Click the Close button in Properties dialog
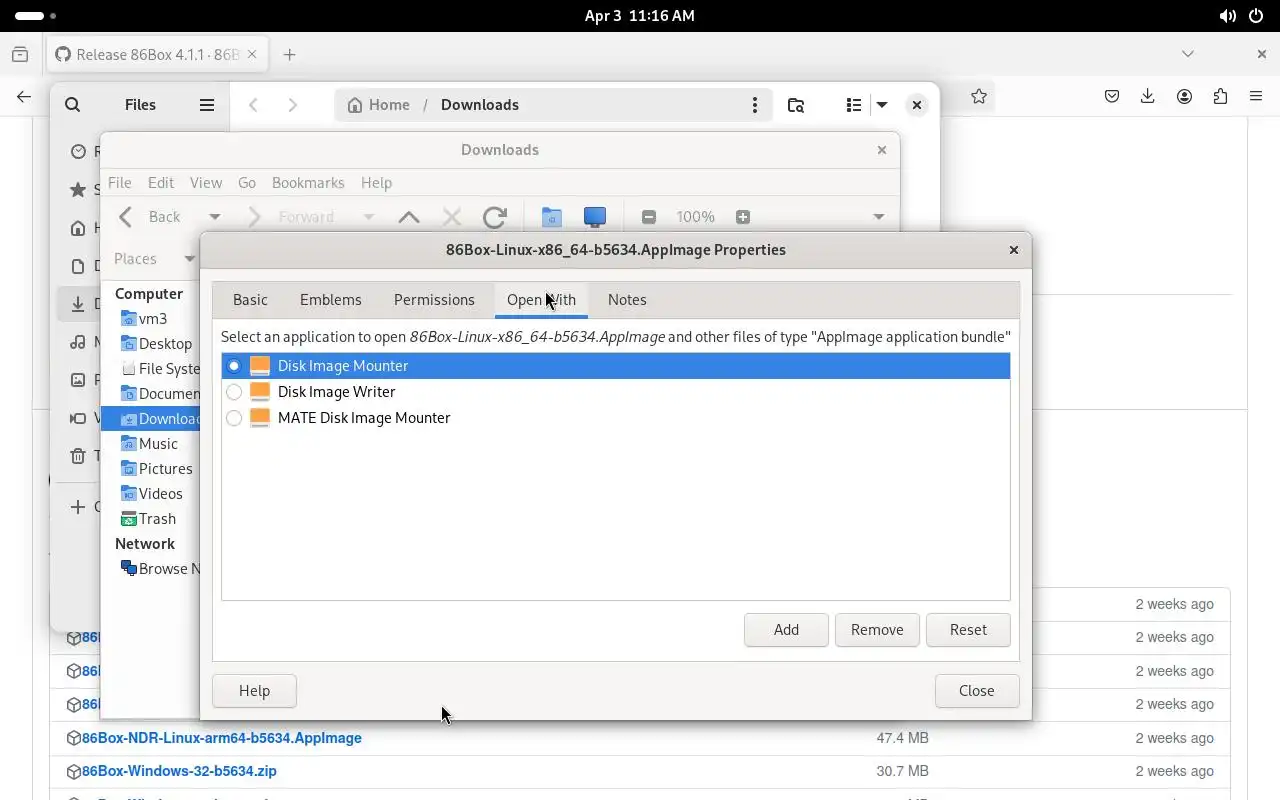The height and width of the screenshot is (800, 1280). point(976,691)
